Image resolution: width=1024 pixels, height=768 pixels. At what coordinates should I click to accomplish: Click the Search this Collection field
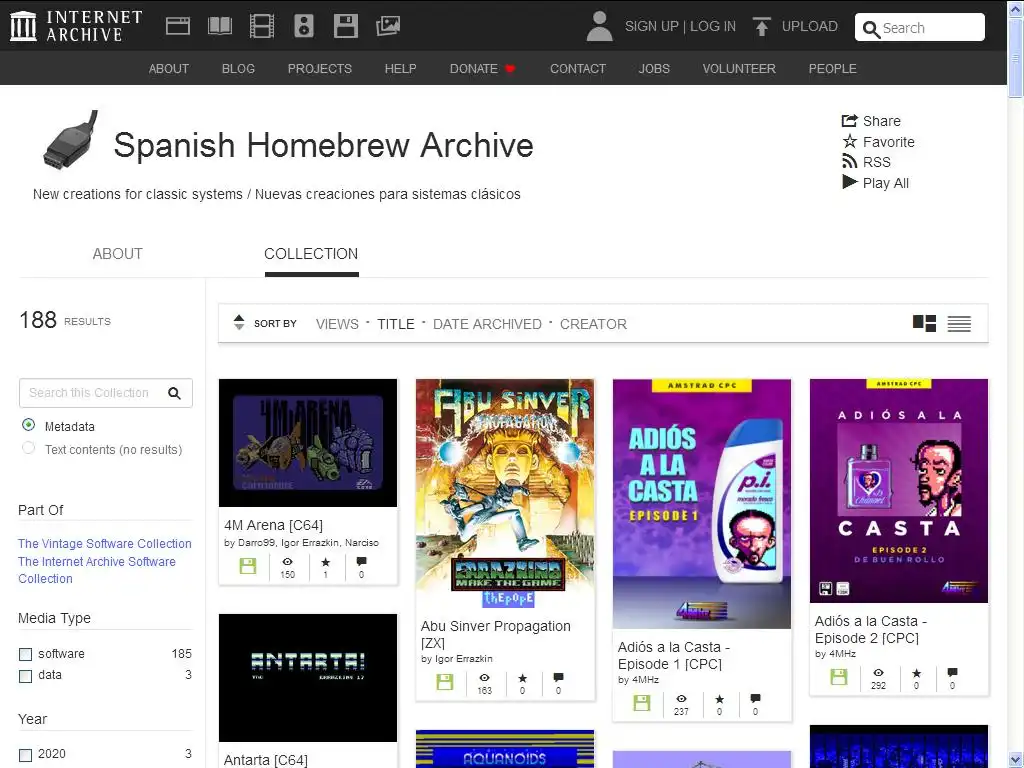pyautogui.click(x=105, y=392)
